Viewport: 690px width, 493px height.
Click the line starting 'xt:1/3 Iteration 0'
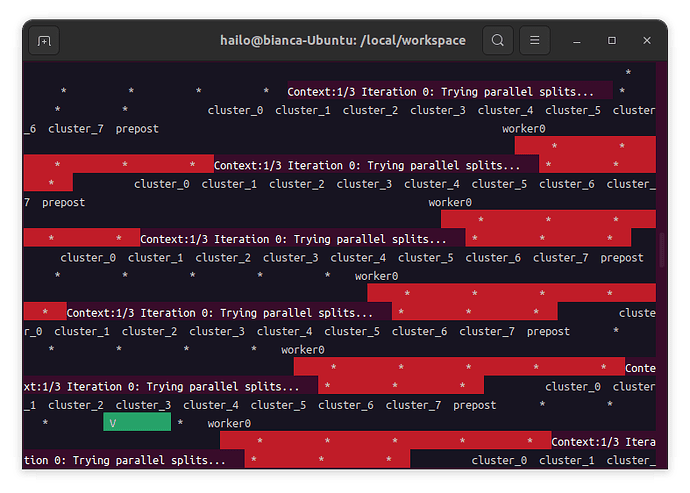(x=161, y=386)
